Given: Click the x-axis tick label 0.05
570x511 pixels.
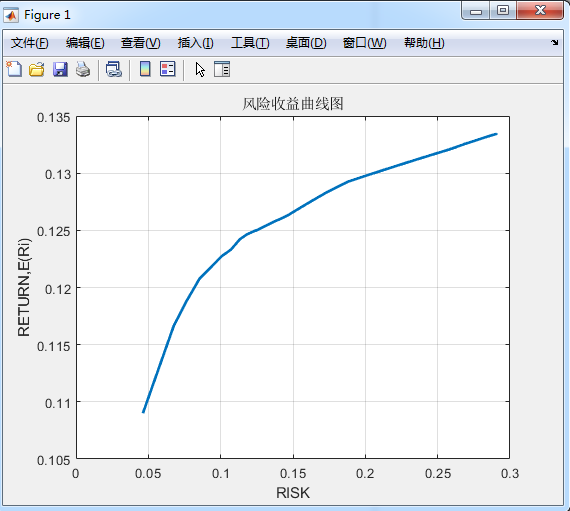Looking at the screenshot, I should click(148, 474).
